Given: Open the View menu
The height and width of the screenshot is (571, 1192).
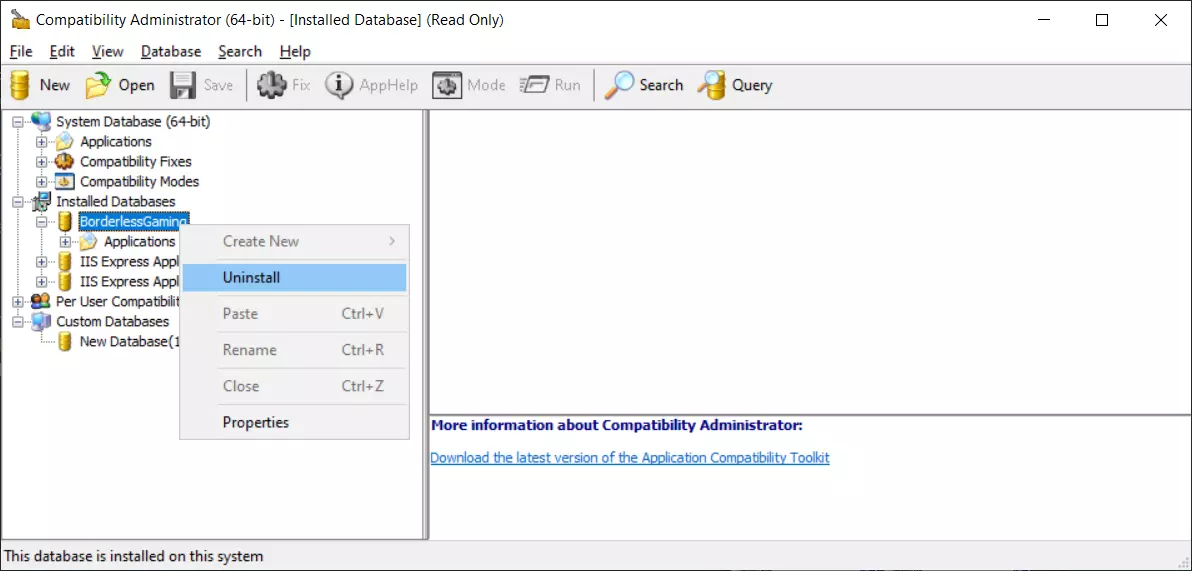Looking at the screenshot, I should (107, 52).
